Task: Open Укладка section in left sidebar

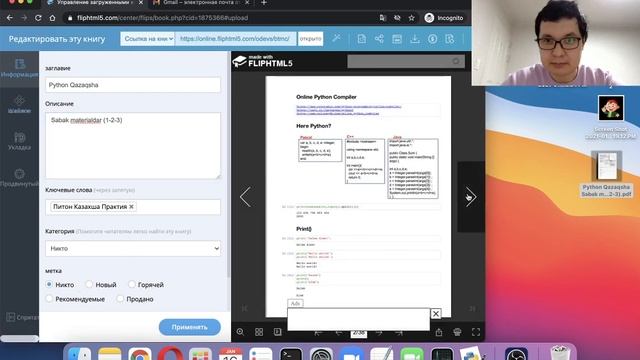Action: (19, 141)
